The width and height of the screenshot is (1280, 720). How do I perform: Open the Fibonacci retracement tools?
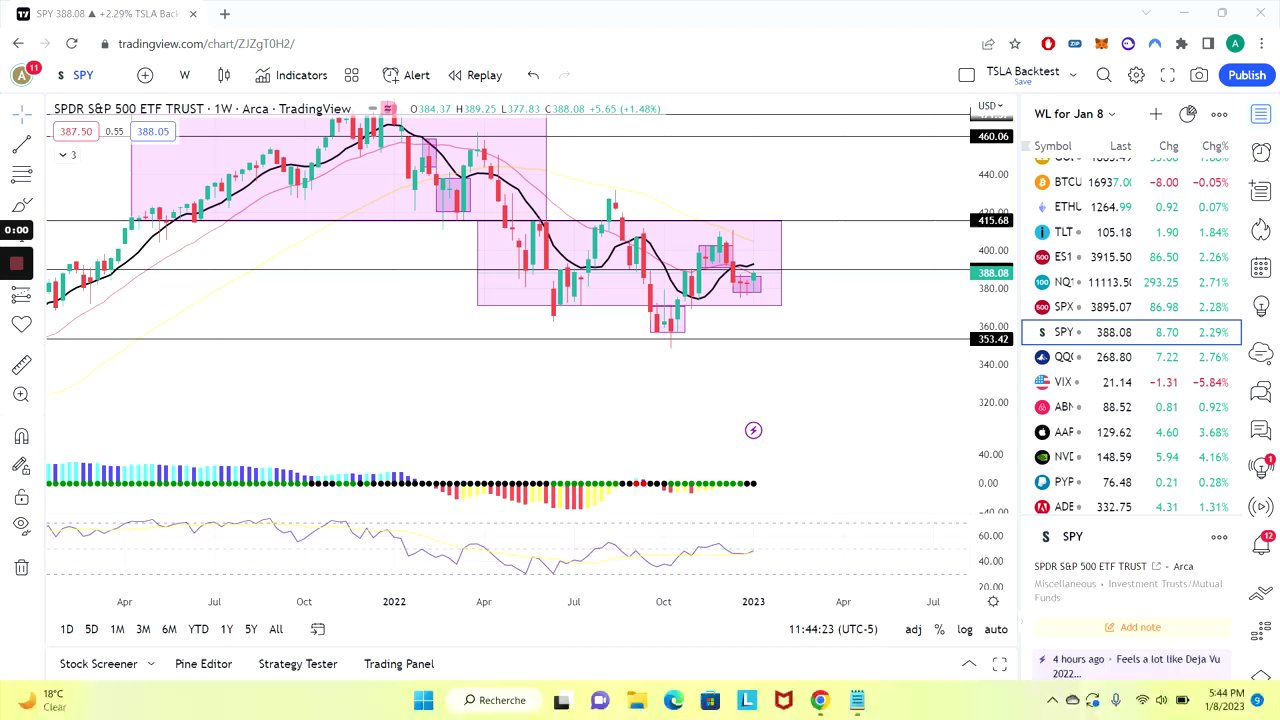tap(21, 175)
